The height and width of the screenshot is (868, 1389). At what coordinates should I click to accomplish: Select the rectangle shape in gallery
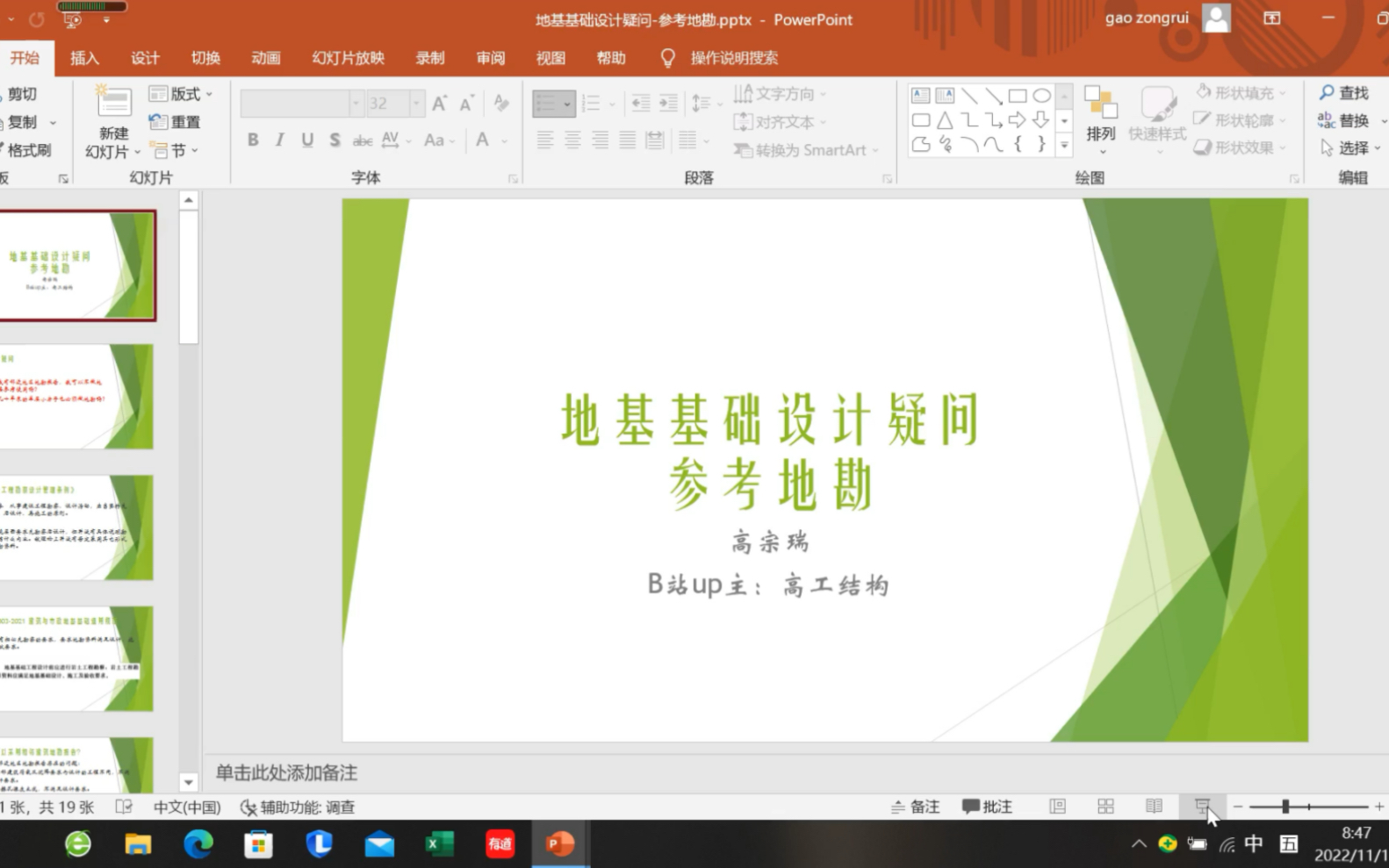point(1018,96)
